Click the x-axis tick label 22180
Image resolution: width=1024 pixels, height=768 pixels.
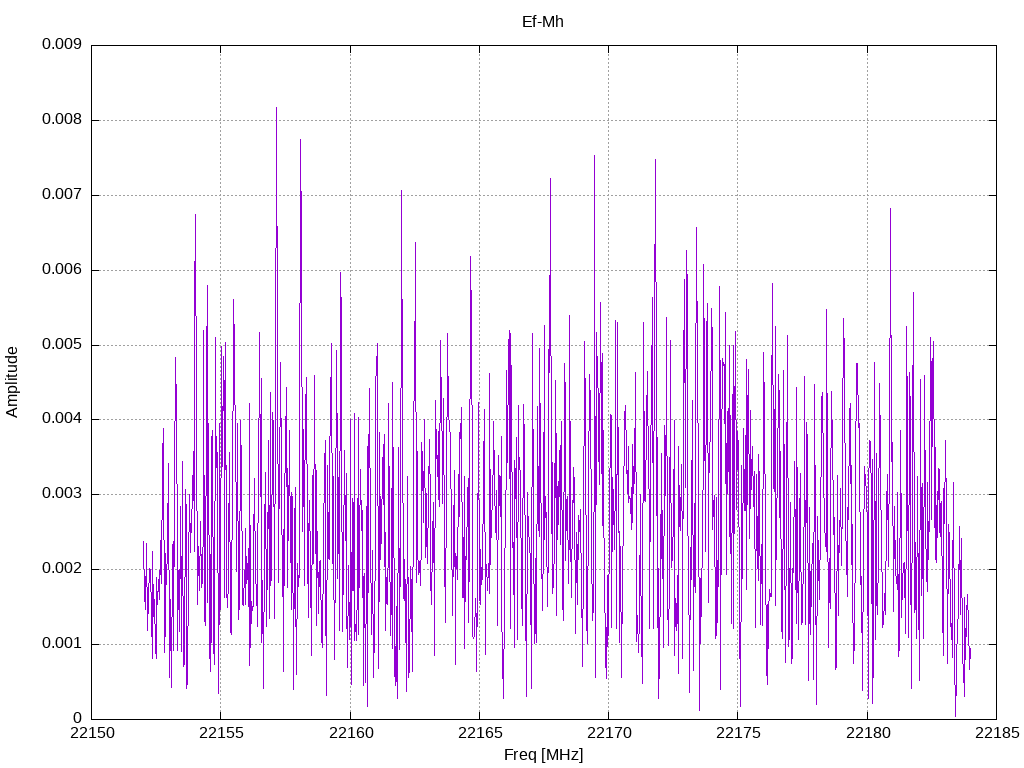pyautogui.click(x=868, y=733)
